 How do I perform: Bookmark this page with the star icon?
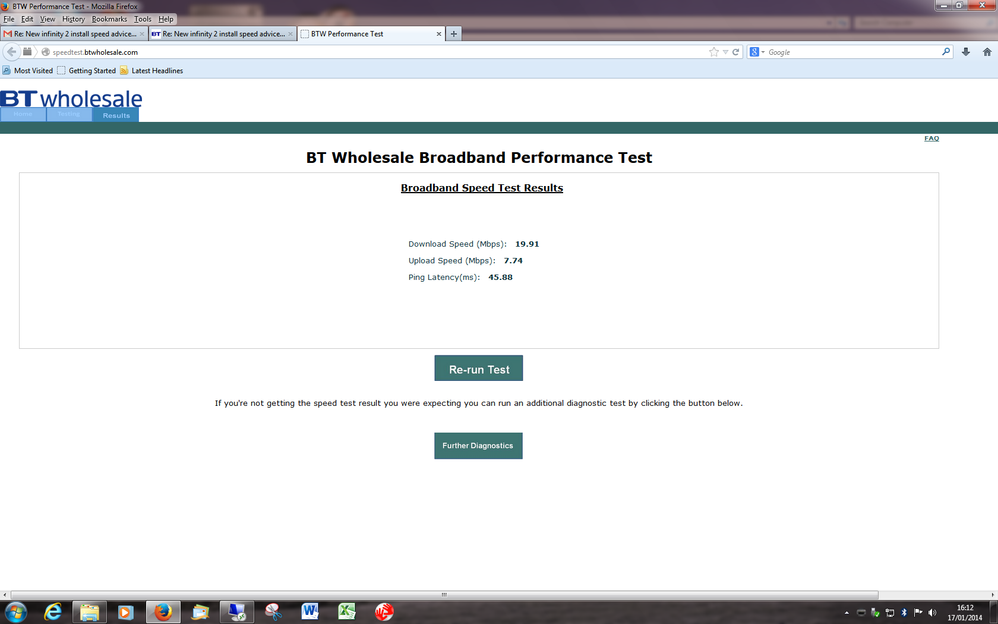pyautogui.click(x=713, y=52)
